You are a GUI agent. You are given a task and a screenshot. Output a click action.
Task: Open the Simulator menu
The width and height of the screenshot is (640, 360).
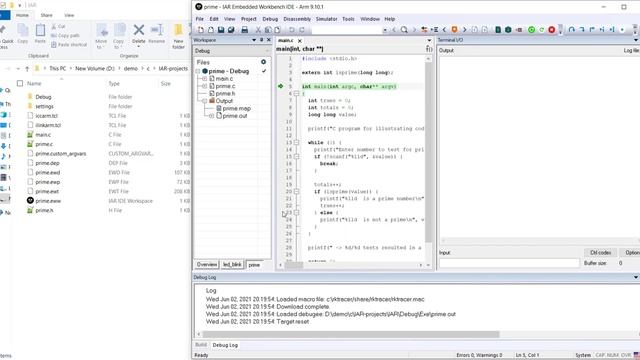[x=327, y=19]
